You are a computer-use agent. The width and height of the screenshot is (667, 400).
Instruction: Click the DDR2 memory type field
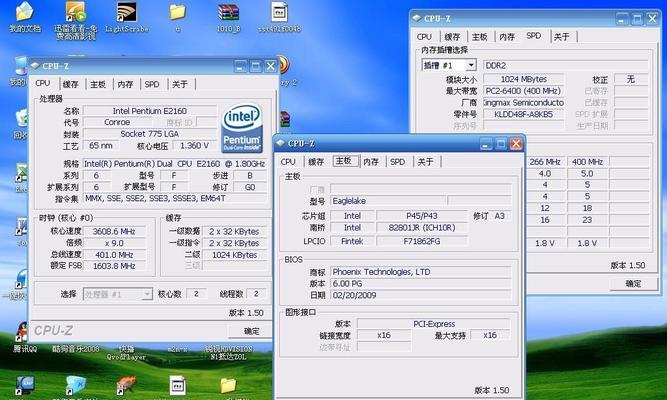click(566, 66)
